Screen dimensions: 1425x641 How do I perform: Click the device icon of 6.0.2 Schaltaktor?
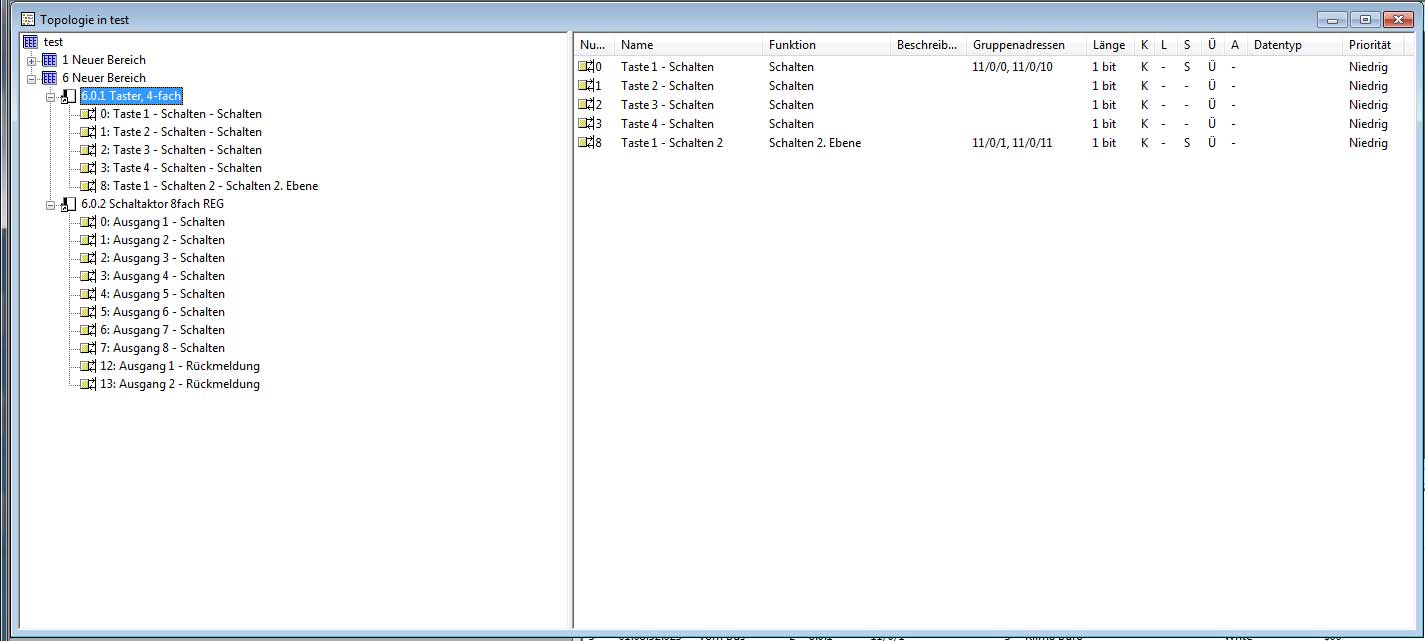coord(68,204)
